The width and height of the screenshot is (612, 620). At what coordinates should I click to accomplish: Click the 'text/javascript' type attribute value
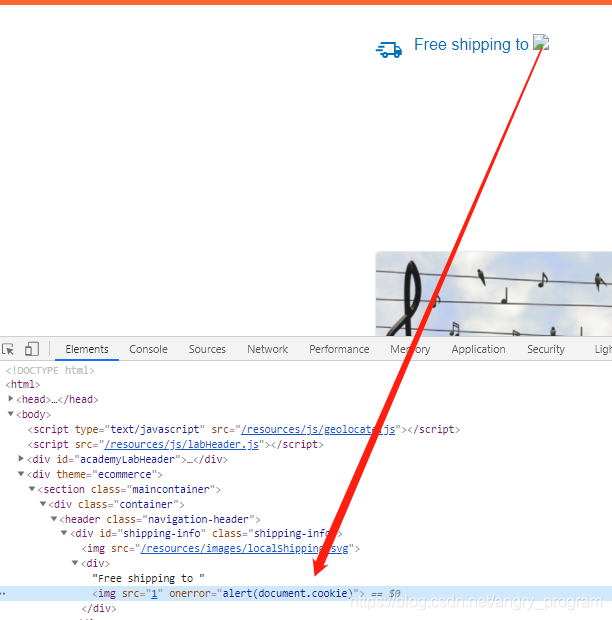click(x=155, y=429)
